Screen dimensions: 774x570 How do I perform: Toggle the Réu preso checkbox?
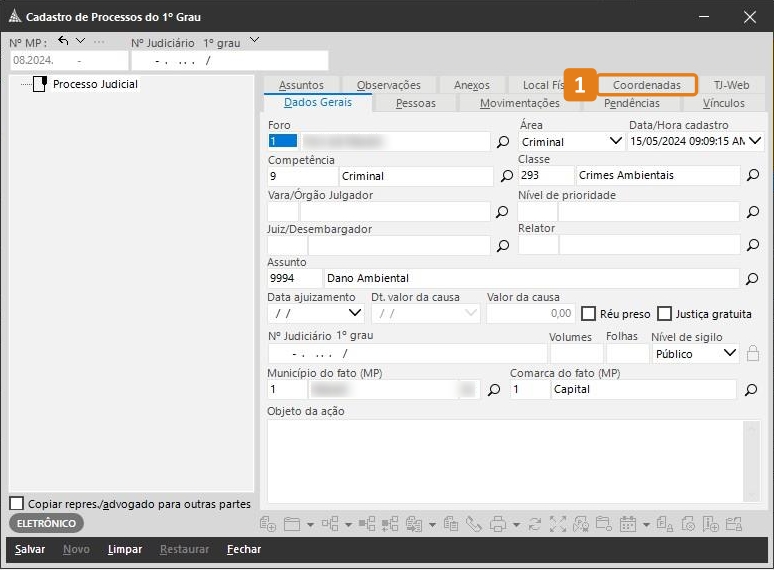588,314
